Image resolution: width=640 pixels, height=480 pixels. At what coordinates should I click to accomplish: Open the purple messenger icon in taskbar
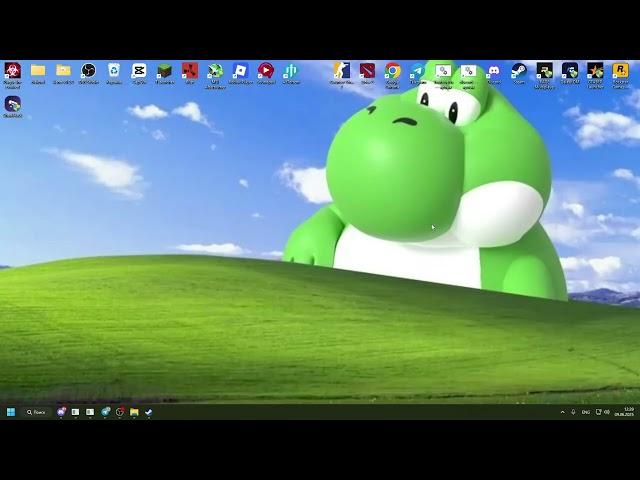tap(61, 412)
